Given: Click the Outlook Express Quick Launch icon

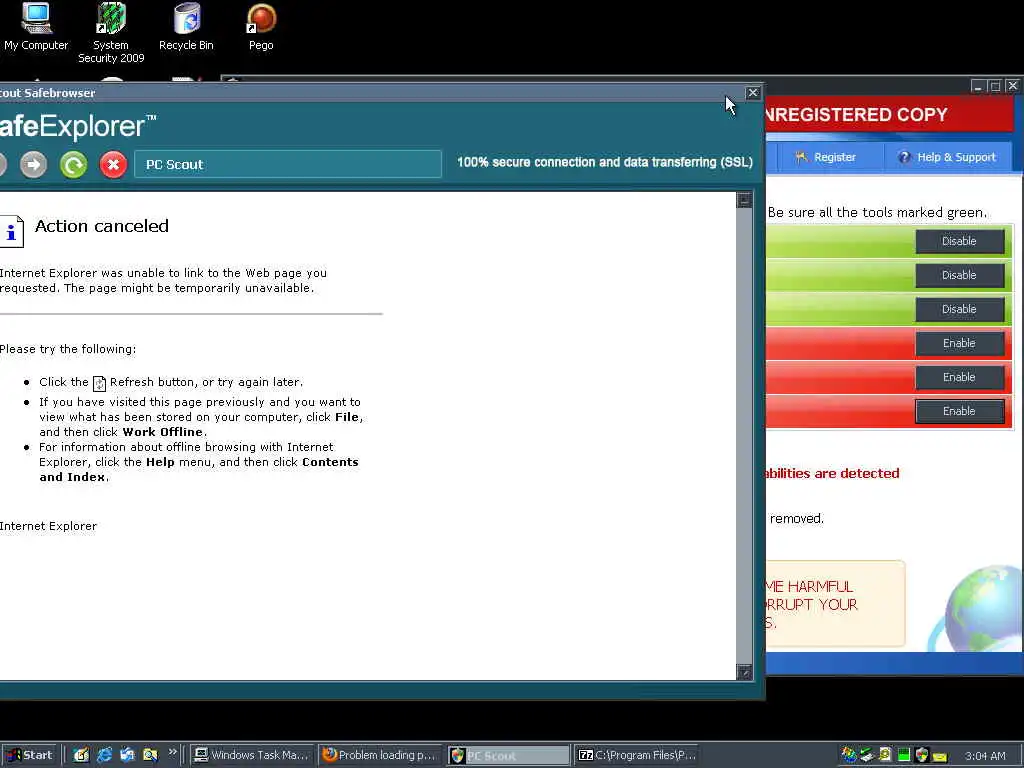Looking at the screenshot, I should (x=127, y=755).
